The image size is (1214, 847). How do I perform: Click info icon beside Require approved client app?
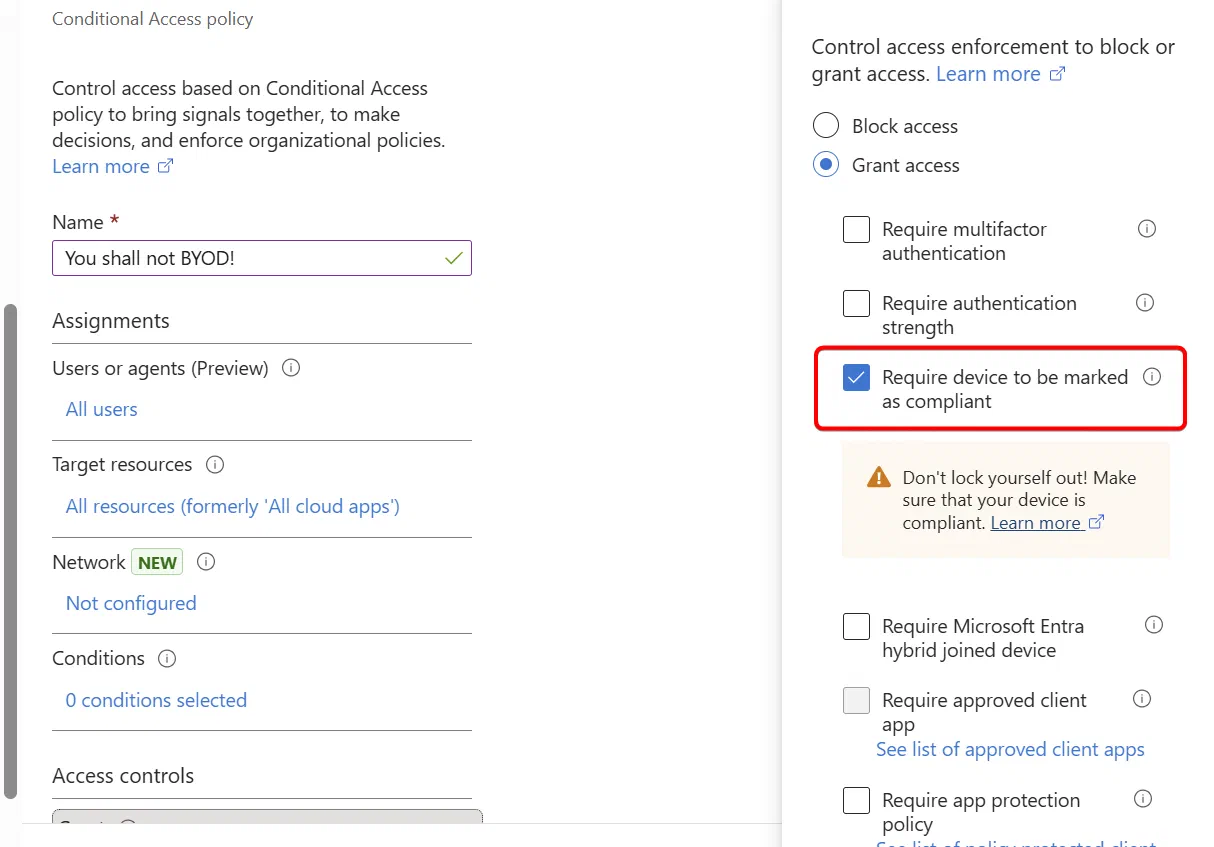(1142, 699)
